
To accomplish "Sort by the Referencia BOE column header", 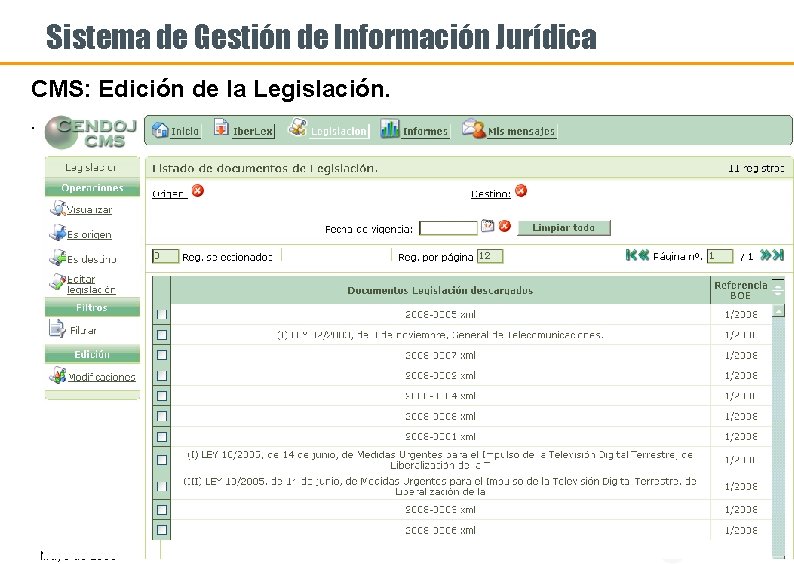I will click(740, 290).
